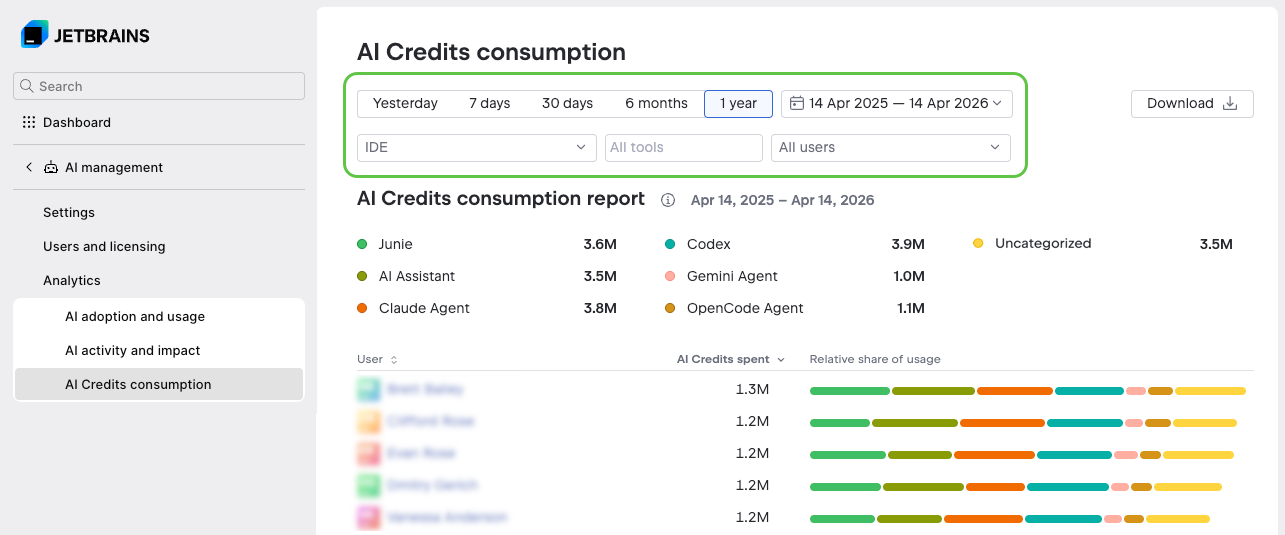Click the first user's avatar in the table
Viewport: 1285px width, 535px height.
pos(368,389)
